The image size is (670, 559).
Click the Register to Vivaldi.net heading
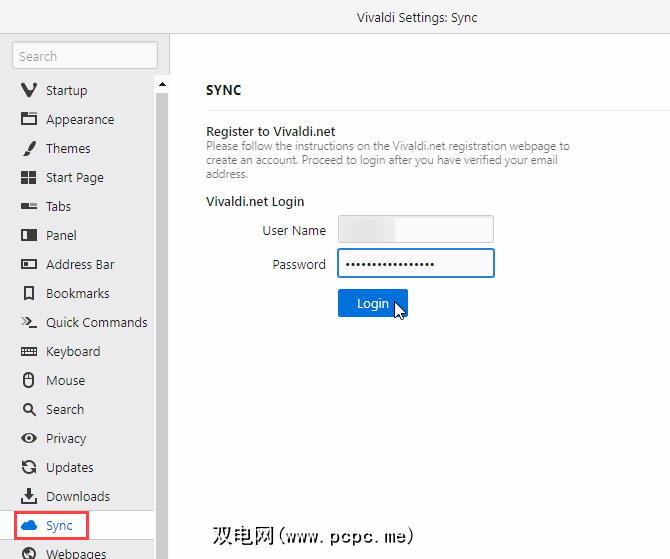[270, 131]
